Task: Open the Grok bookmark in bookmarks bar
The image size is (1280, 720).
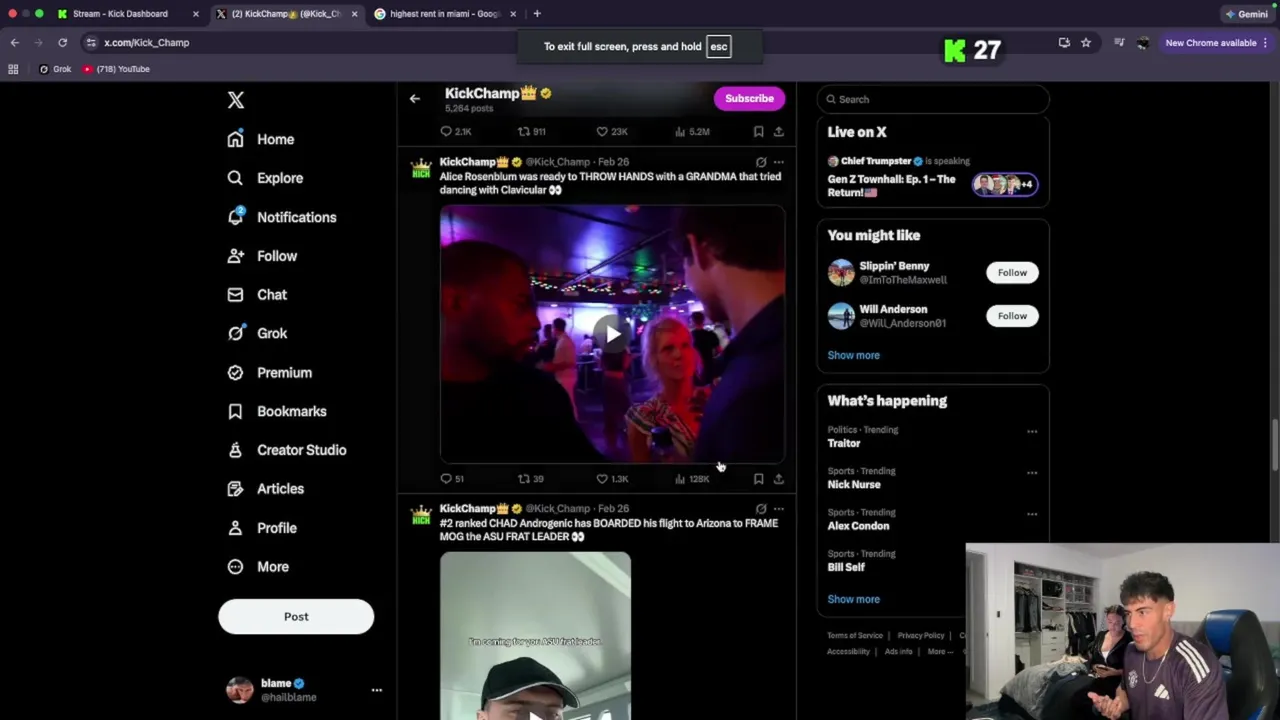Action: [55, 69]
